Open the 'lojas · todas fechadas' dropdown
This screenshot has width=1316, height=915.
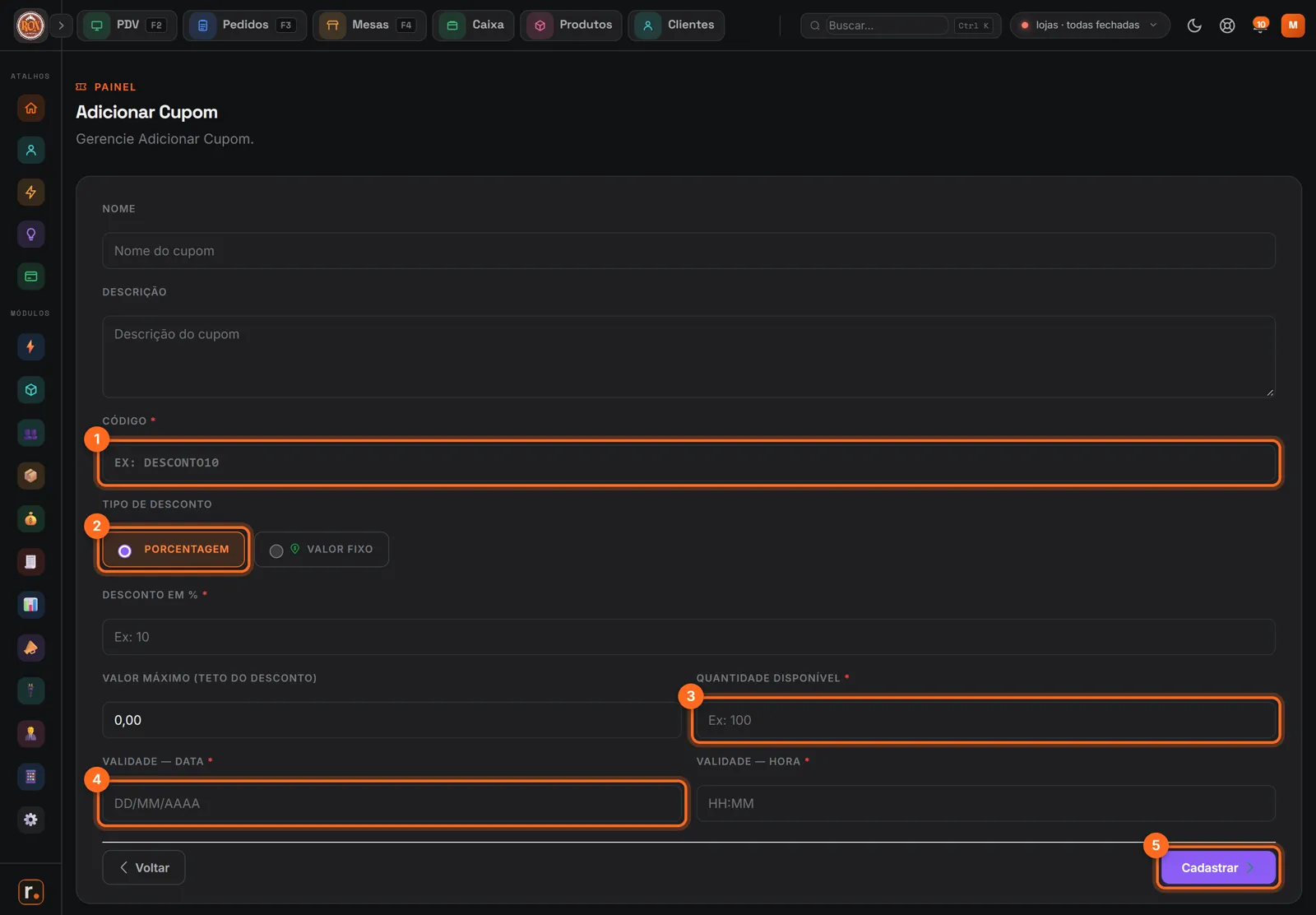1089,26
